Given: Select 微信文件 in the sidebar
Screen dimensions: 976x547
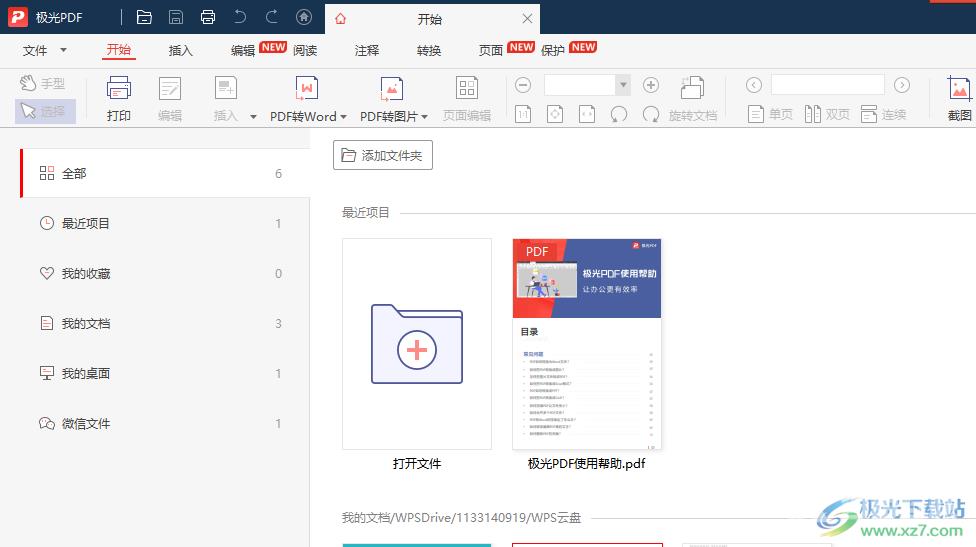Looking at the screenshot, I should [x=165, y=424].
